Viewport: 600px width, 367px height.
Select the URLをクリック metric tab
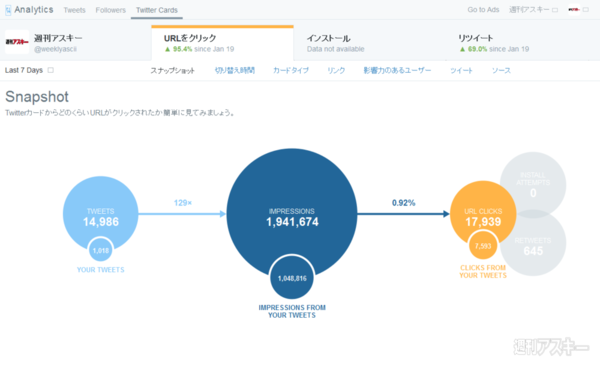tap(222, 43)
